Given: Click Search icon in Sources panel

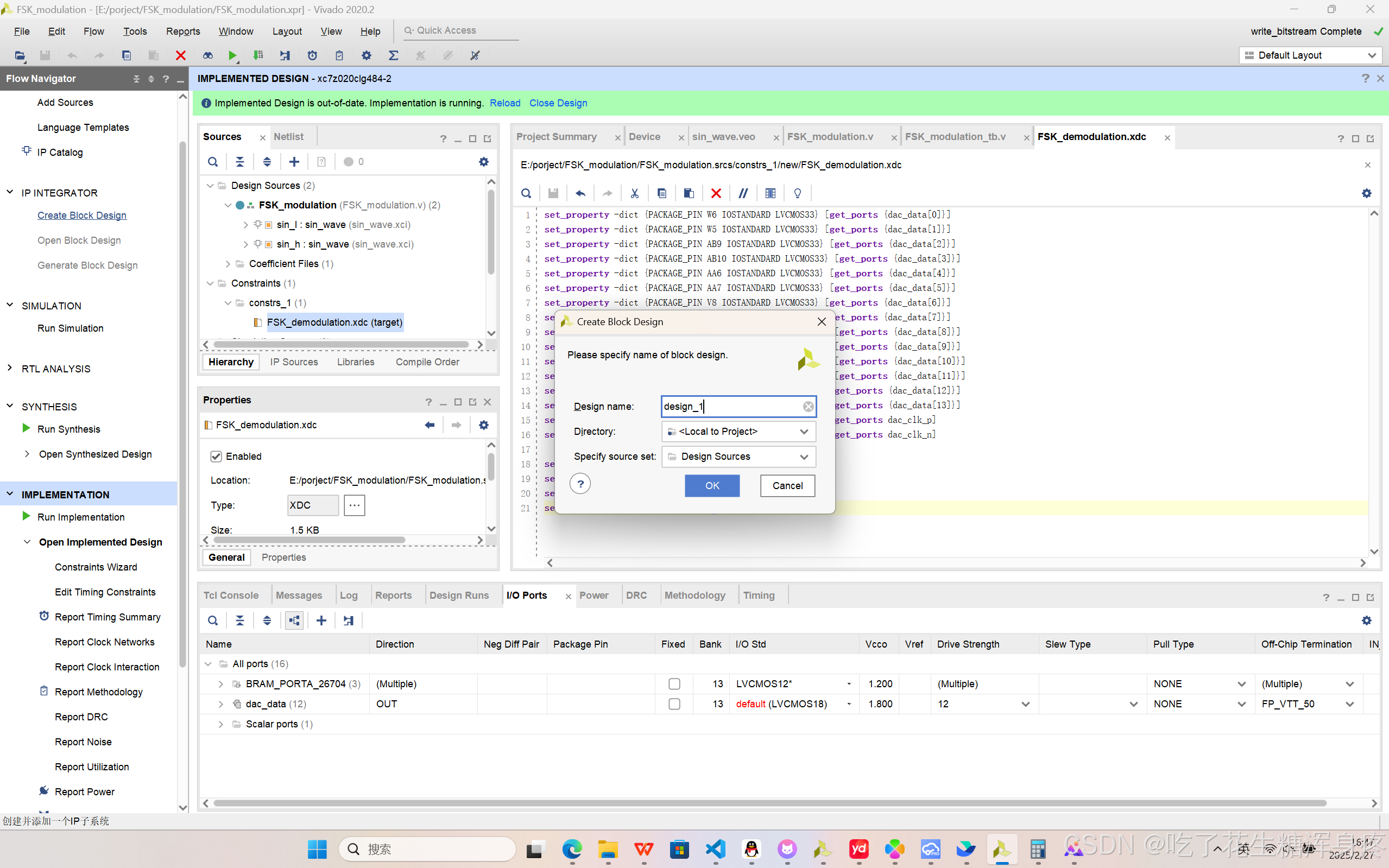Looking at the screenshot, I should 212,162.
